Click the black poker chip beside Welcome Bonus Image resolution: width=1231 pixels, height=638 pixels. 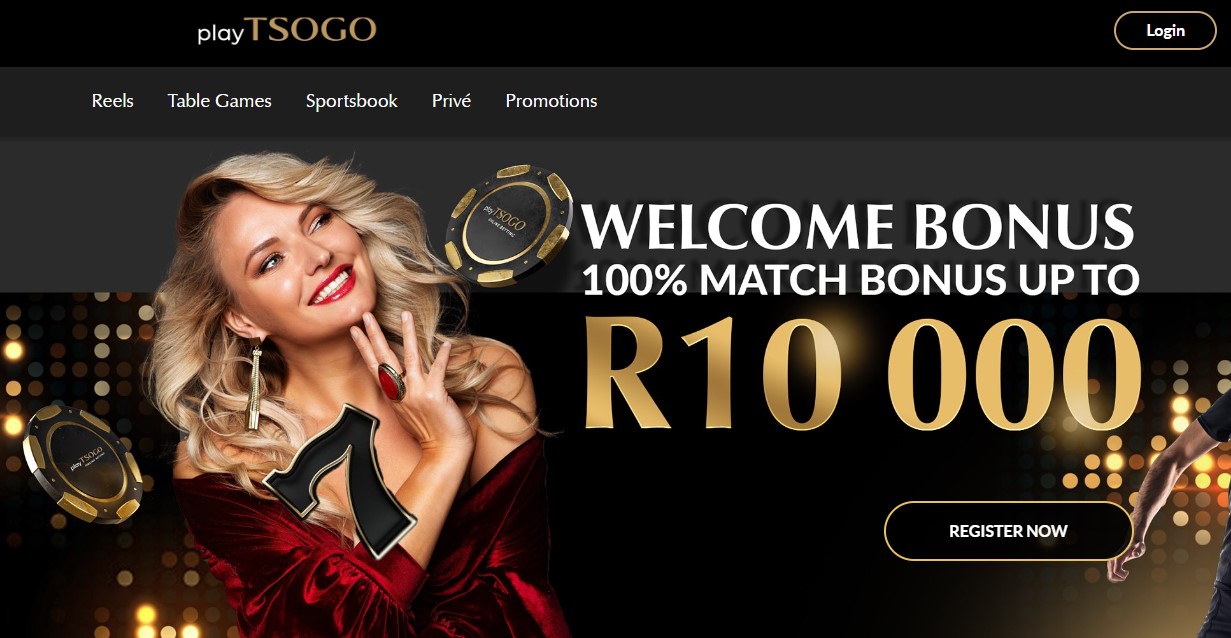pos(509,226)
